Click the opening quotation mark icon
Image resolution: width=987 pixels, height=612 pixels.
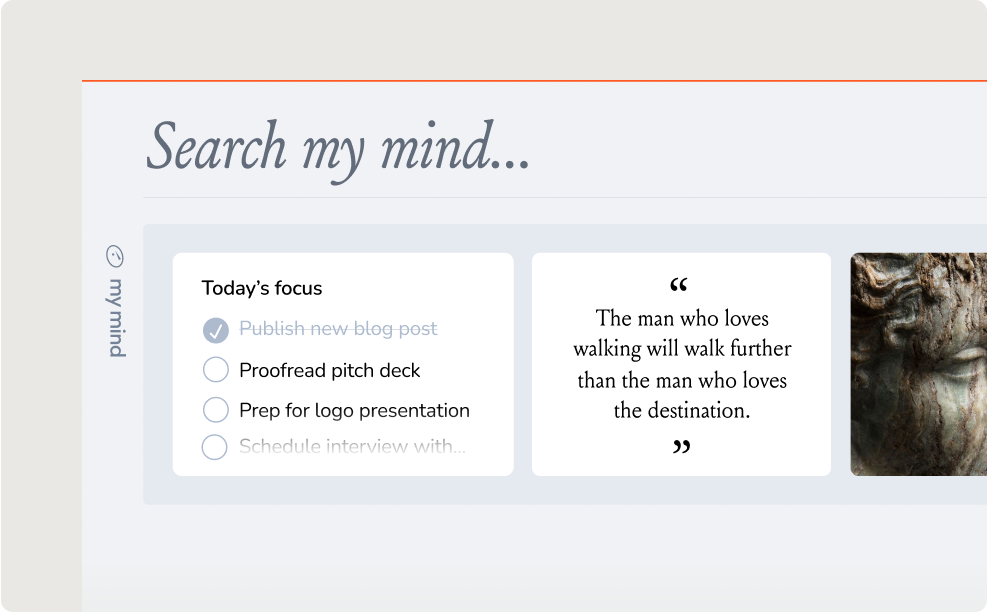[x=679, y=286]
